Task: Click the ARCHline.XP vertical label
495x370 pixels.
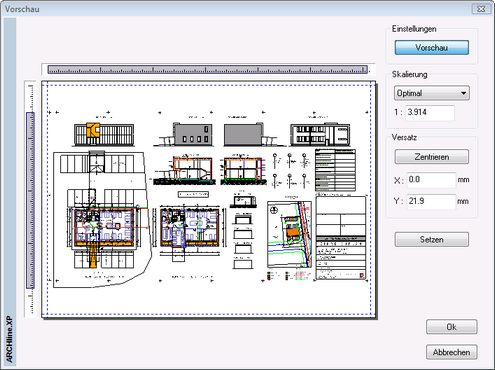Action: click(x=9, y=339)
